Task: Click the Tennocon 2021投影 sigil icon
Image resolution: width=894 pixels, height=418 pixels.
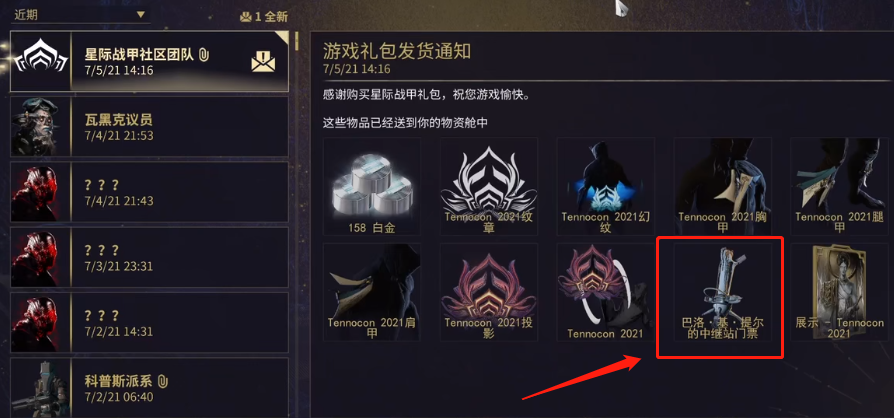Action: [489, 292]
